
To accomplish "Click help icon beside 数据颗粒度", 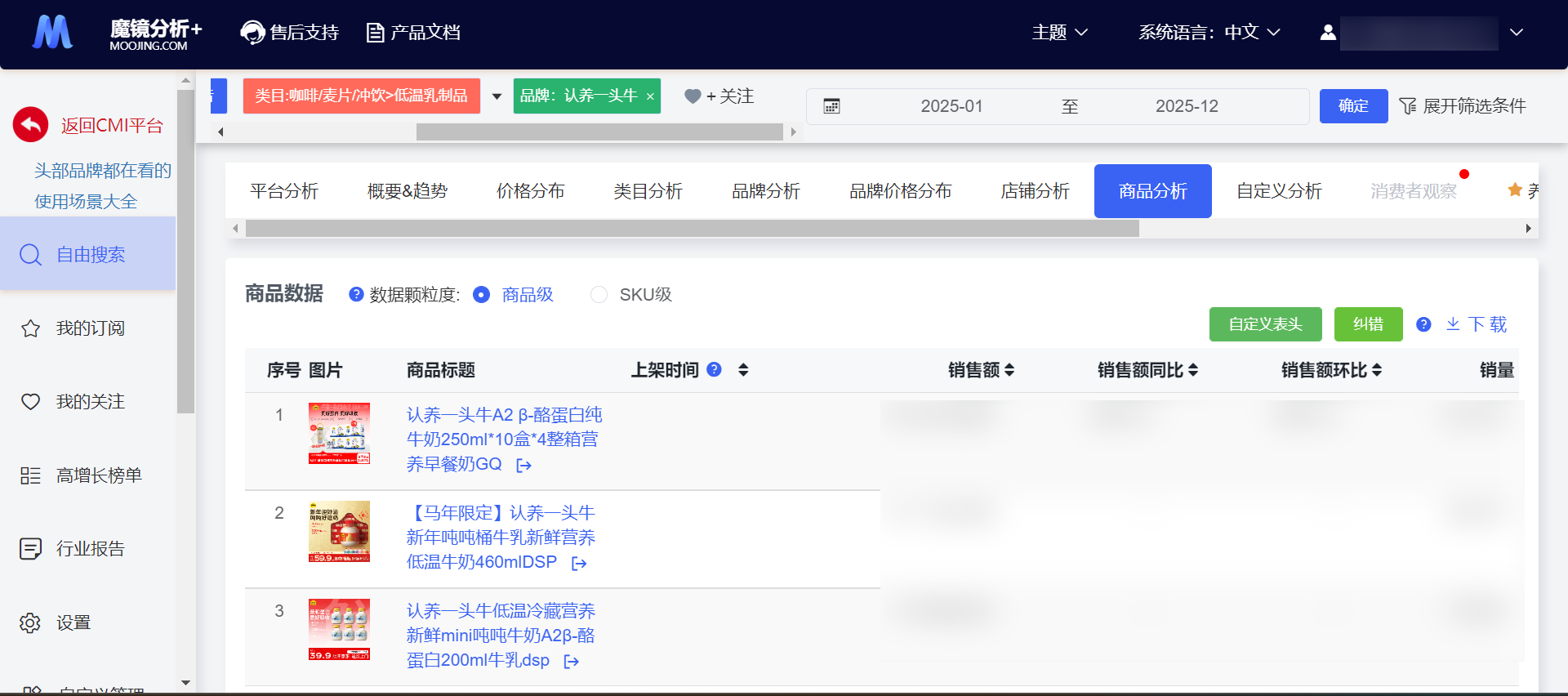I will 356,294.
